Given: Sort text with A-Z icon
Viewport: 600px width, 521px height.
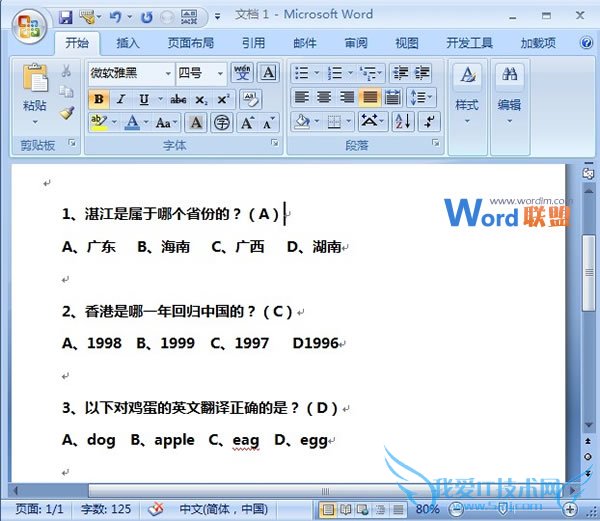Looking at the screenshot, I should click(403, 122).
